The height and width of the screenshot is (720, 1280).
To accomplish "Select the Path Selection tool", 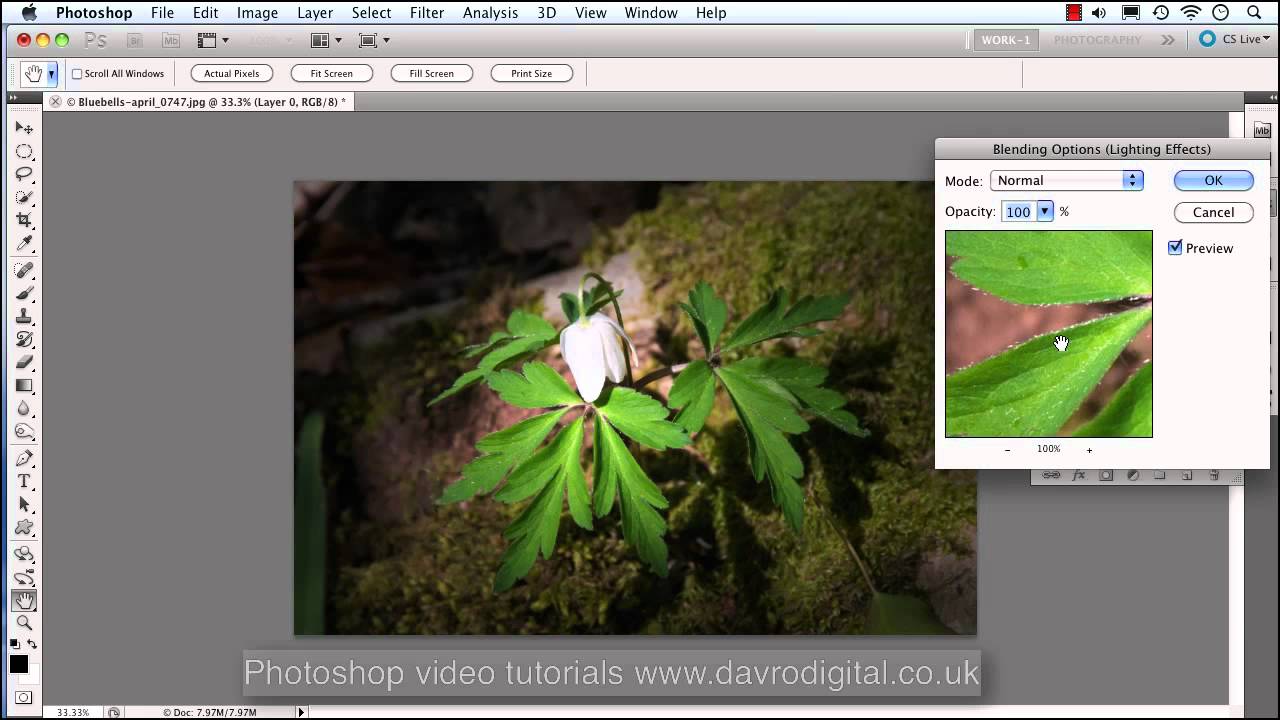I will point(24,504).
